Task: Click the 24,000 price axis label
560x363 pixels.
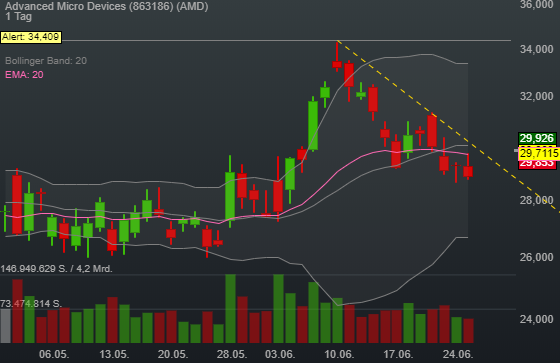Action: click(x=536, y=319)
